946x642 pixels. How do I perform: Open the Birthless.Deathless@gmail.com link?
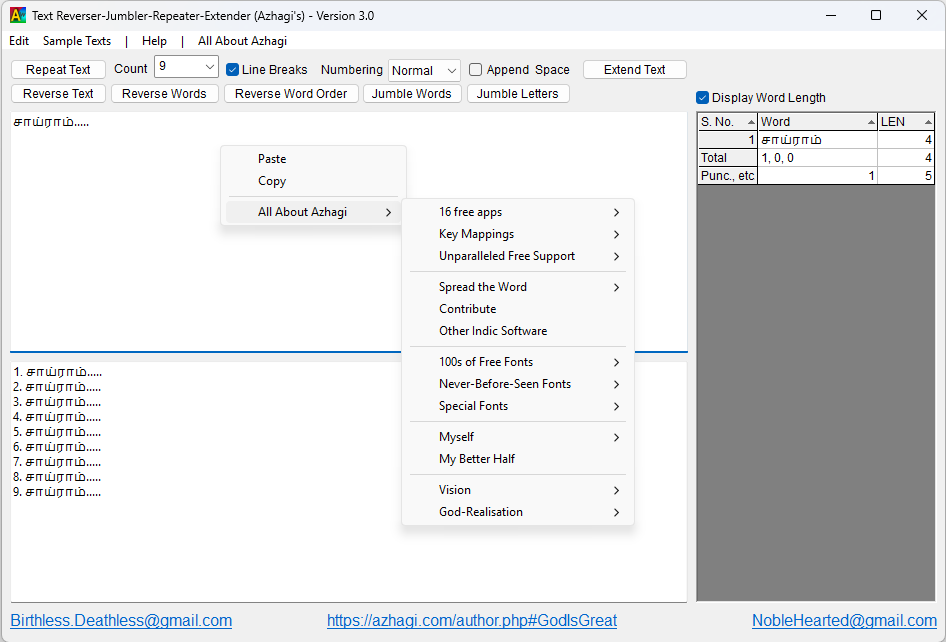tap(121, 621)
